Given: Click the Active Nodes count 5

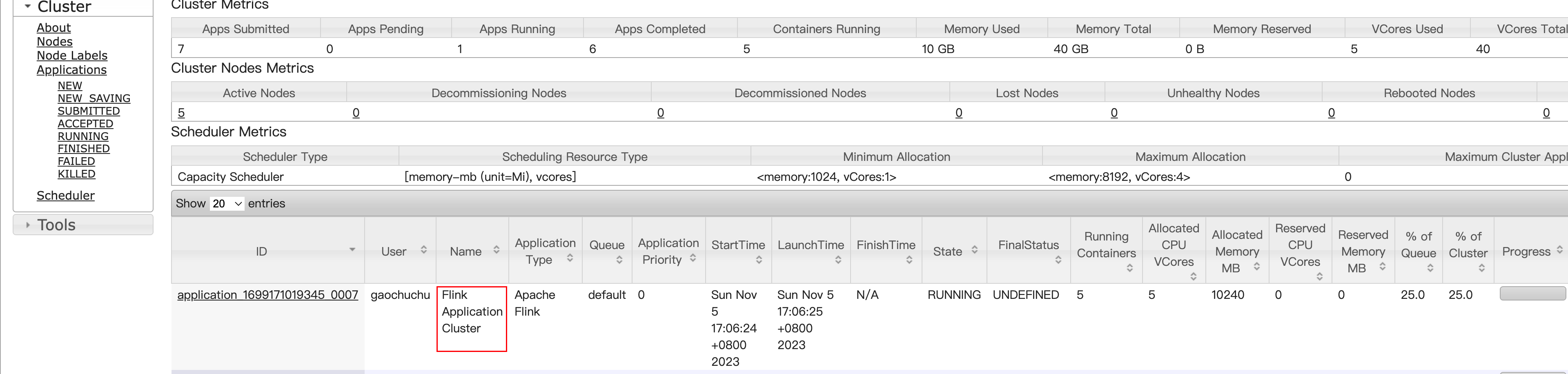Looking at the screenshot, I should 181,113.
